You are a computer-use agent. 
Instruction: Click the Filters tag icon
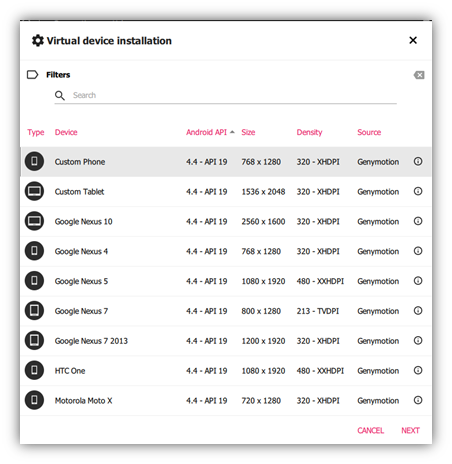32,75
